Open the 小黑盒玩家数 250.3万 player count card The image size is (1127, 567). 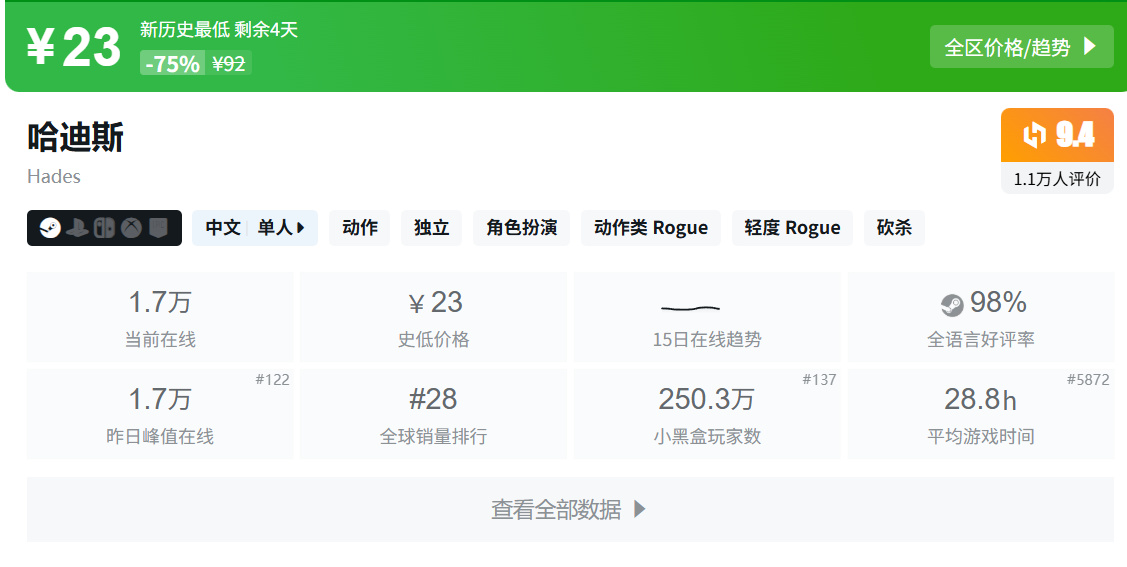point(707,414)
